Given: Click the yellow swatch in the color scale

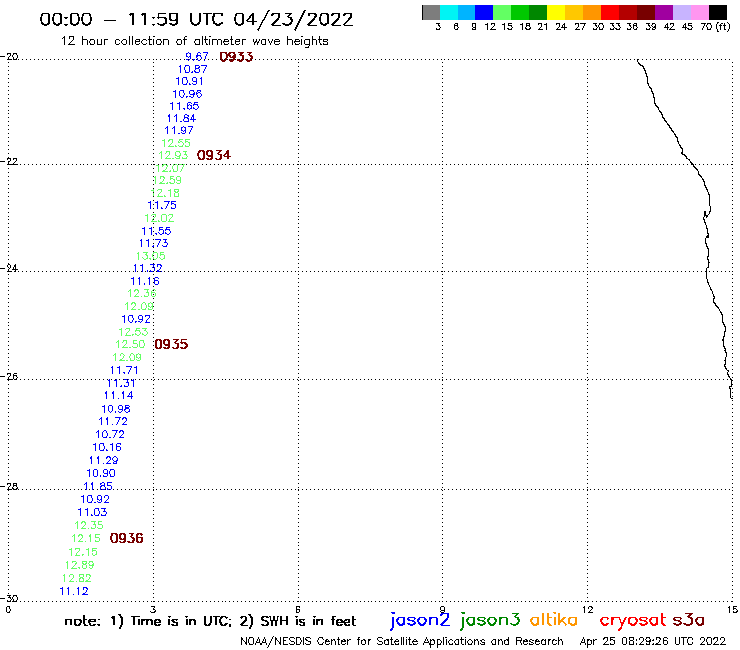Looking at the screenshot, I should 556,12.
